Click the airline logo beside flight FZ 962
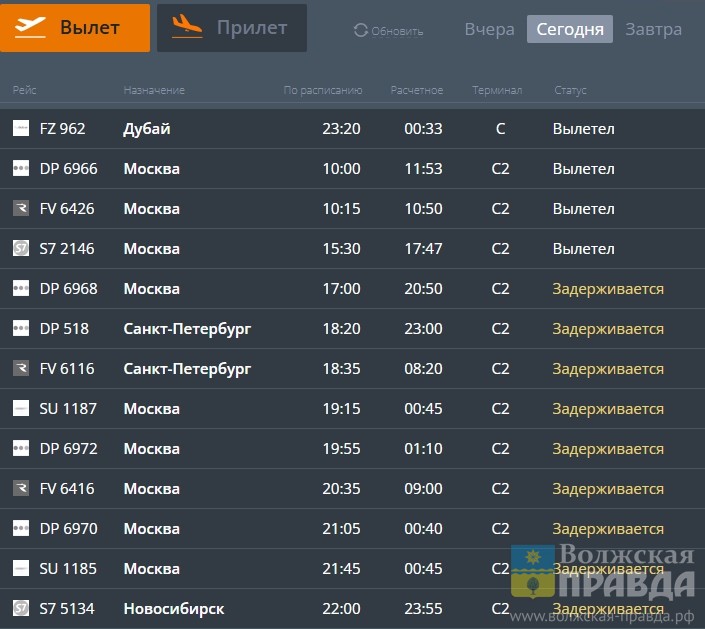The image size is (705, 629). (x=21, y=129)
